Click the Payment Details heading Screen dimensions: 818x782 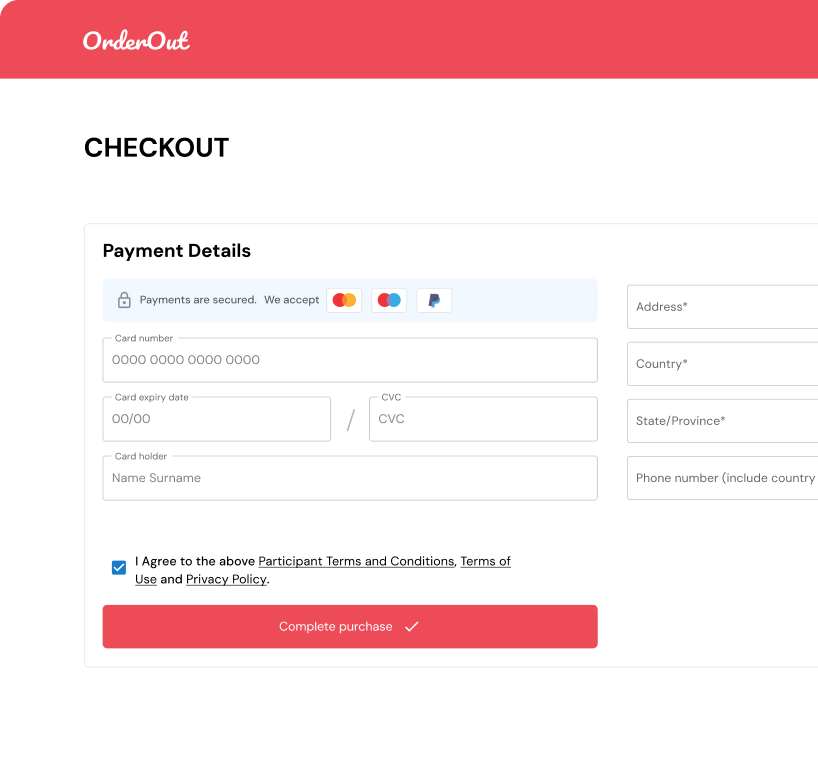click(x=177, y=251)
